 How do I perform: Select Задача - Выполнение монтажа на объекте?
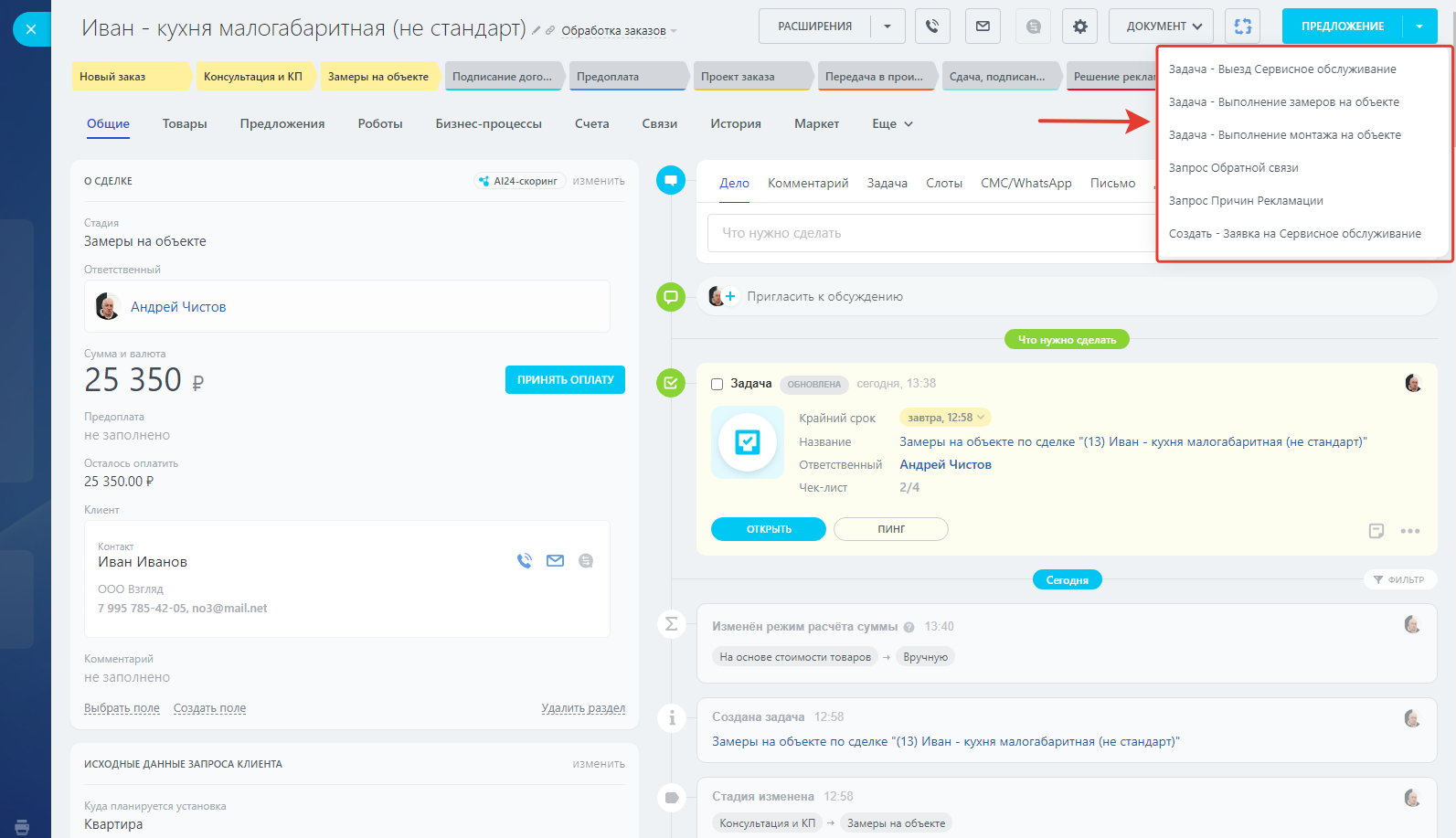(x=1284, y=135)
